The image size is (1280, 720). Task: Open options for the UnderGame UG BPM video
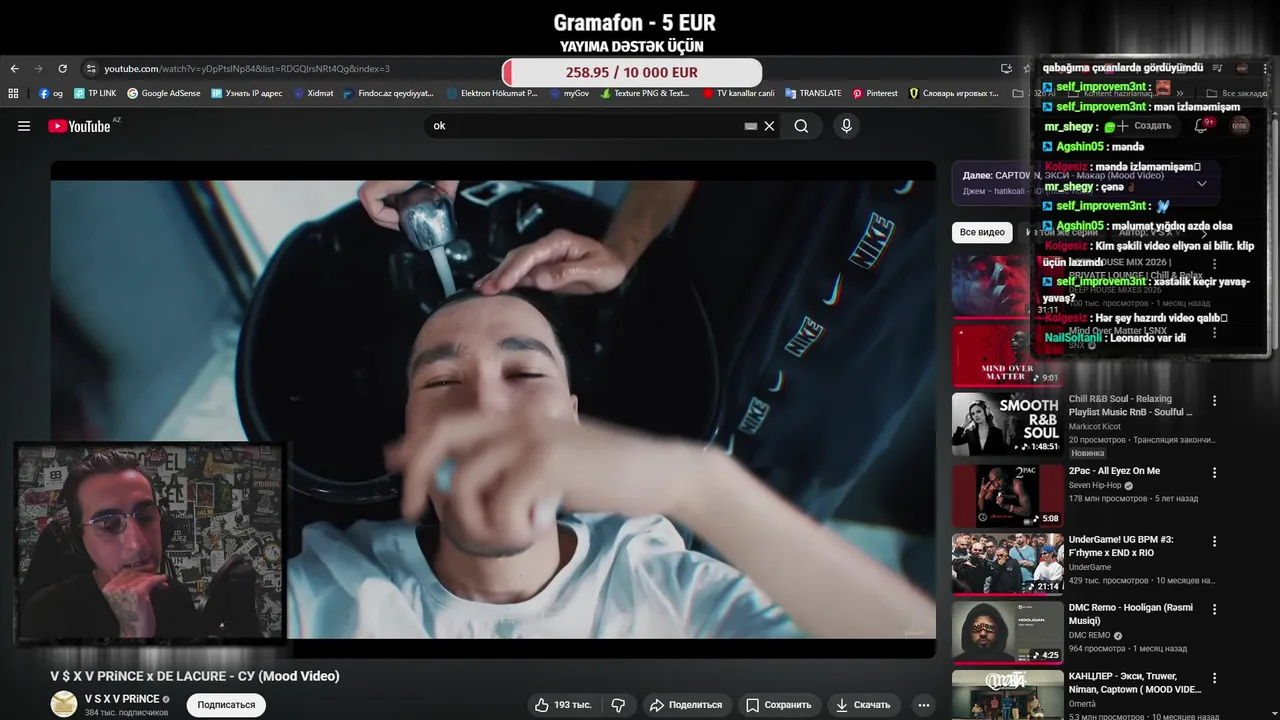click(1215, 541)
